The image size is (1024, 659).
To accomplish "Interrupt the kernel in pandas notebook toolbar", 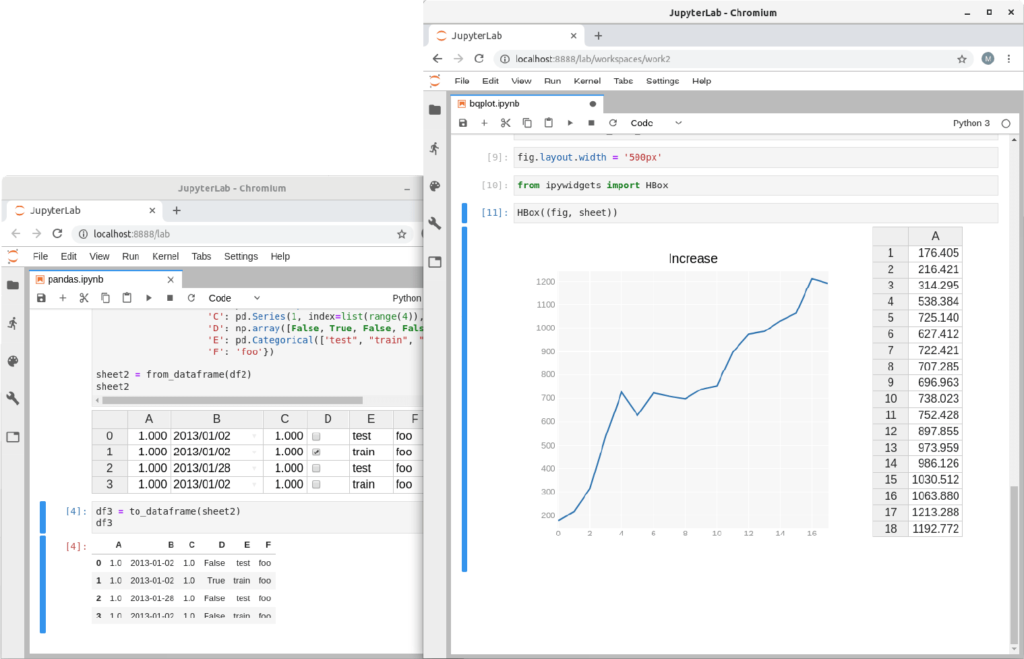I will click(x=170, y=298).
